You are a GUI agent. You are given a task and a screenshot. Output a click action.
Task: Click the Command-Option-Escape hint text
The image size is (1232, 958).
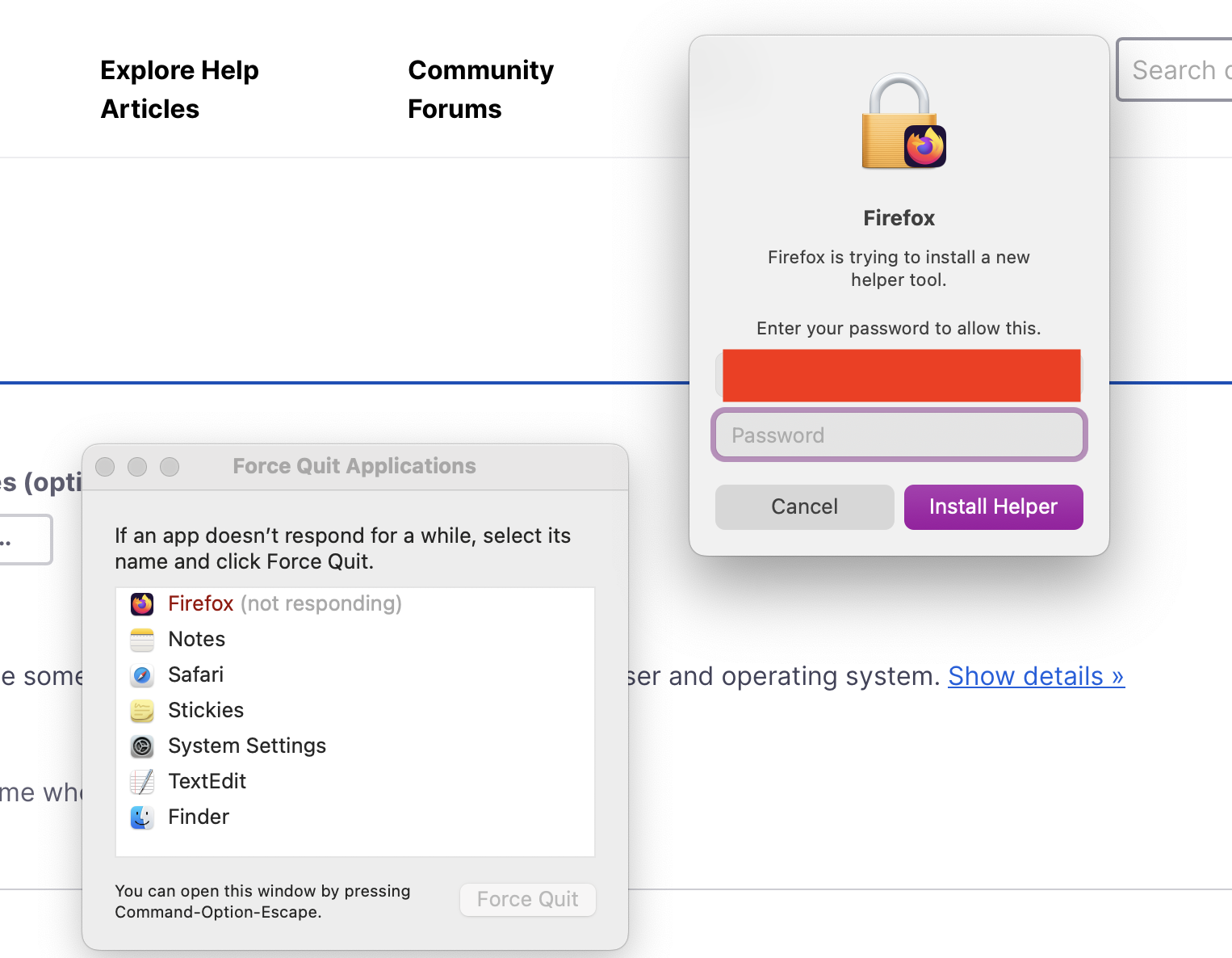click(x=262, y=901)
